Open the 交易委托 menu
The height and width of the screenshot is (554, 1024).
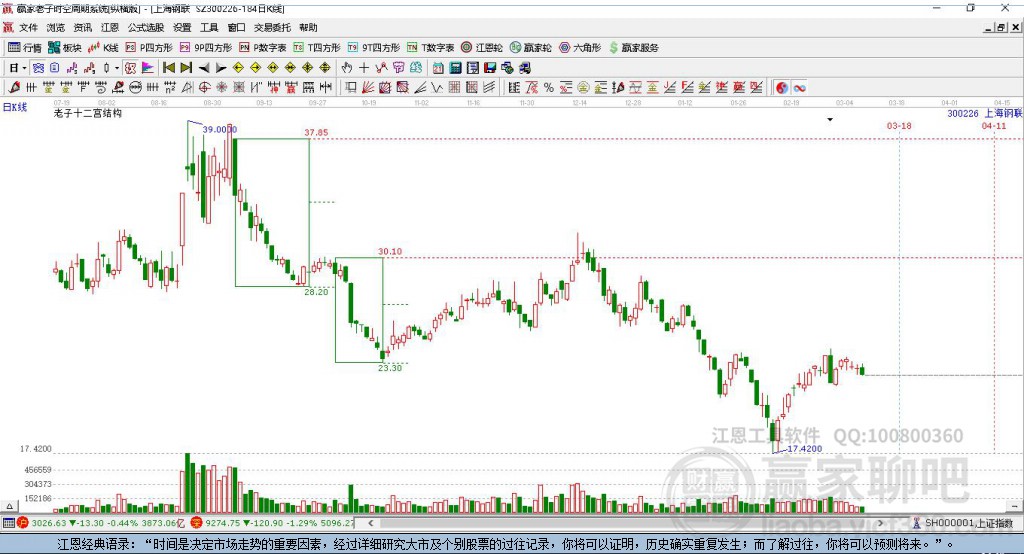point(272,27)
